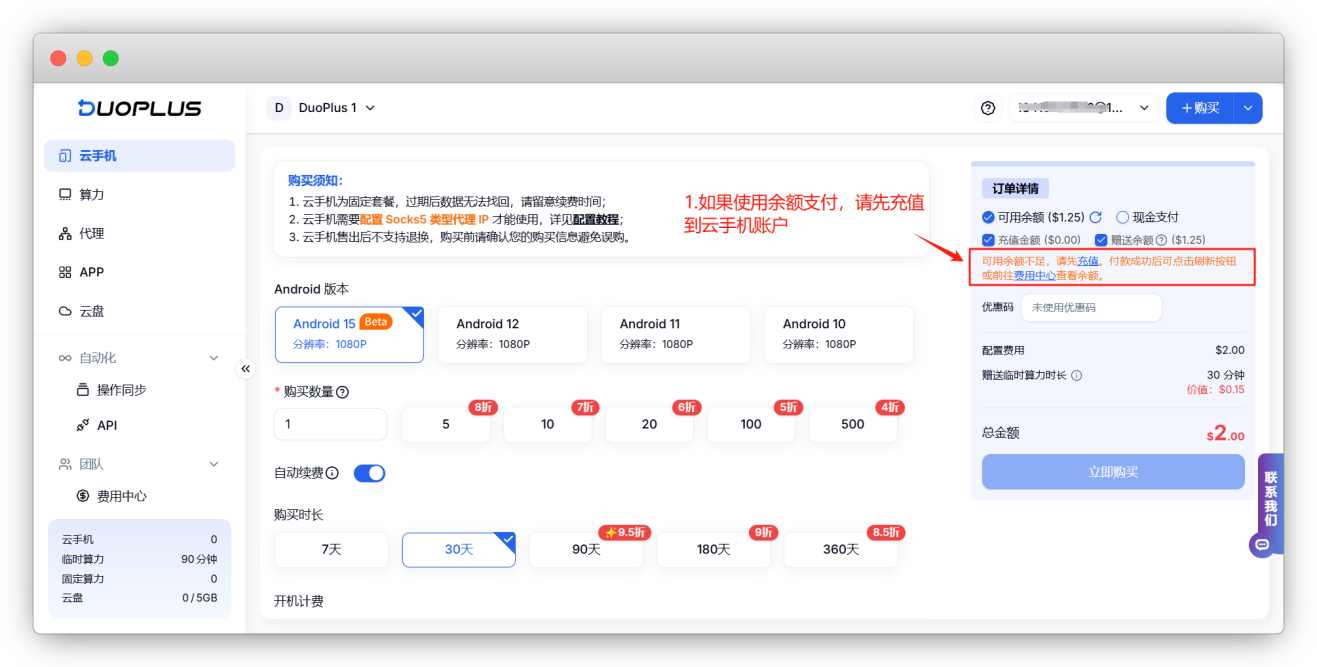
Task: Collapse the sidebar with the double-arrow button
Action: [246, 369]
